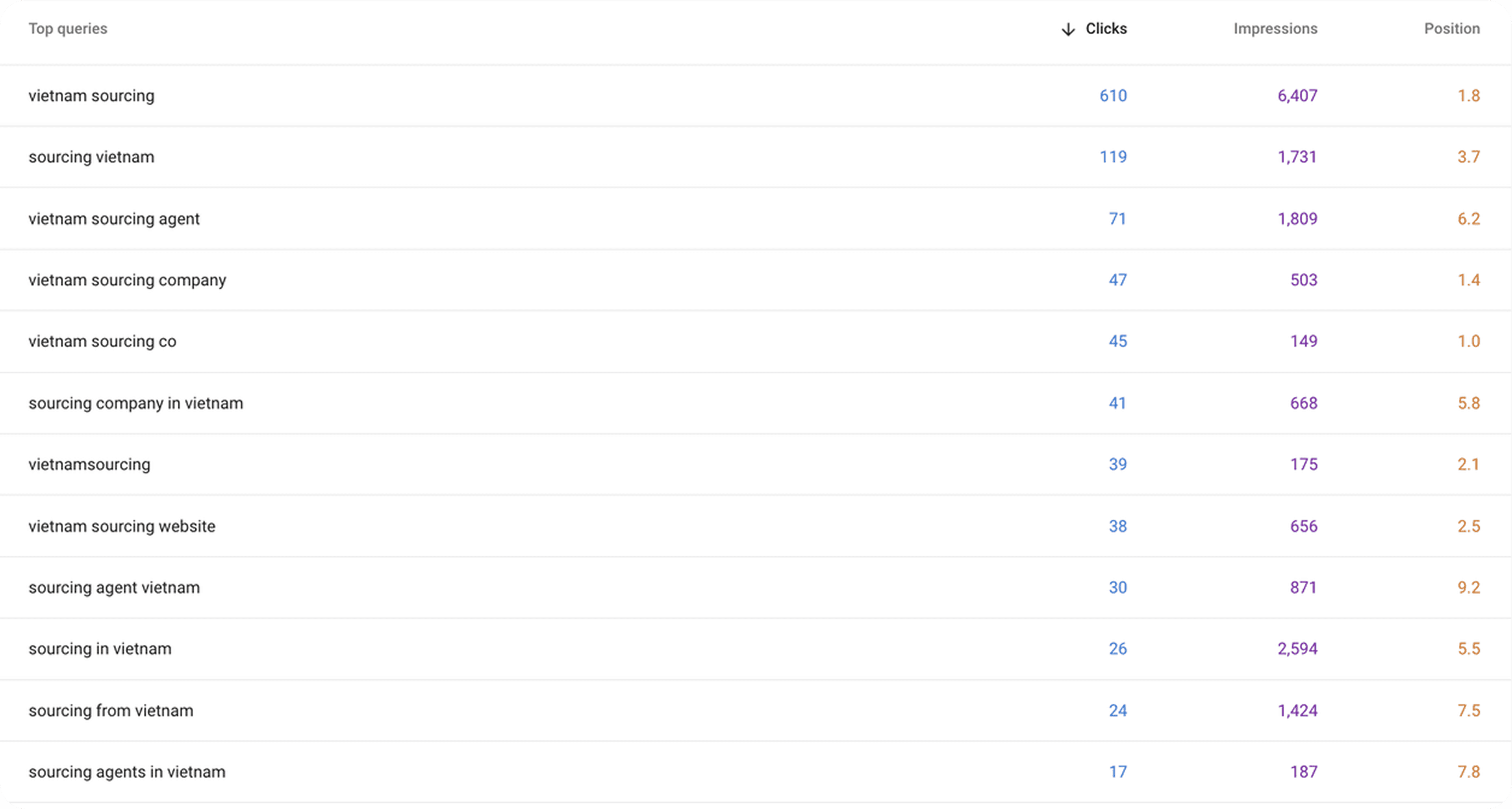Open 'sourcing agents in vietnam' query
The image size is (1512, 809).
coord(127,772)
